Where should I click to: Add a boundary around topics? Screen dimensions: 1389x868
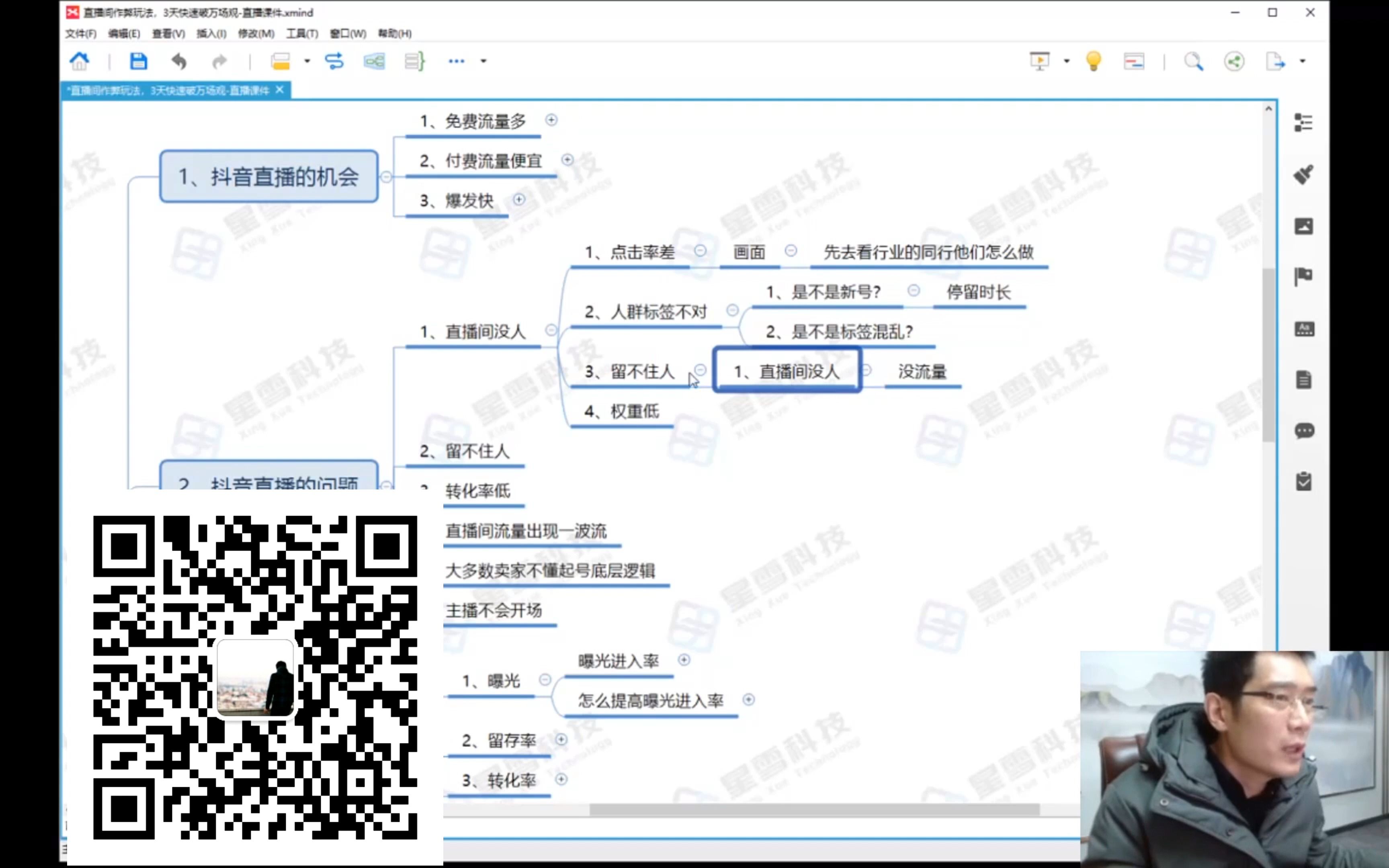click(x=374, y=61)
